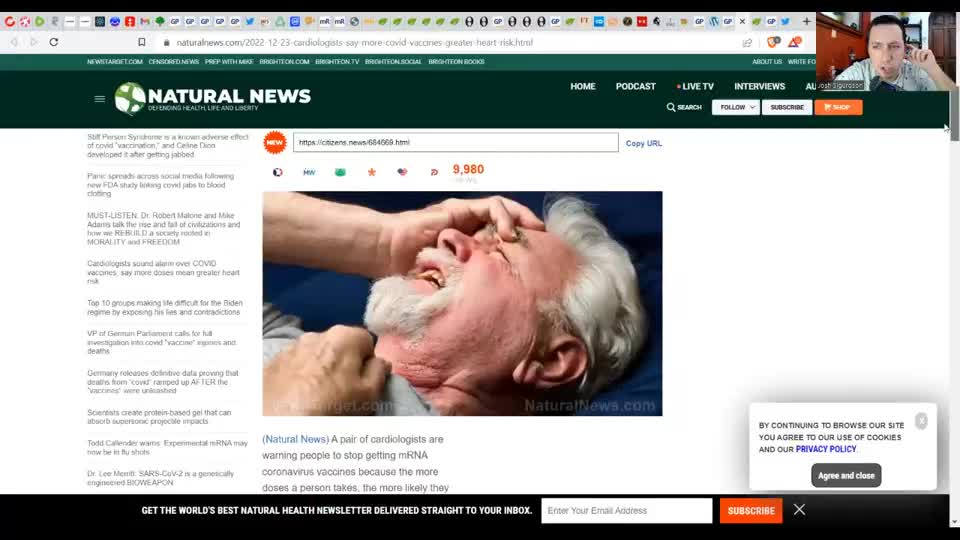Click the header Subscribe button

pos(787,107)
